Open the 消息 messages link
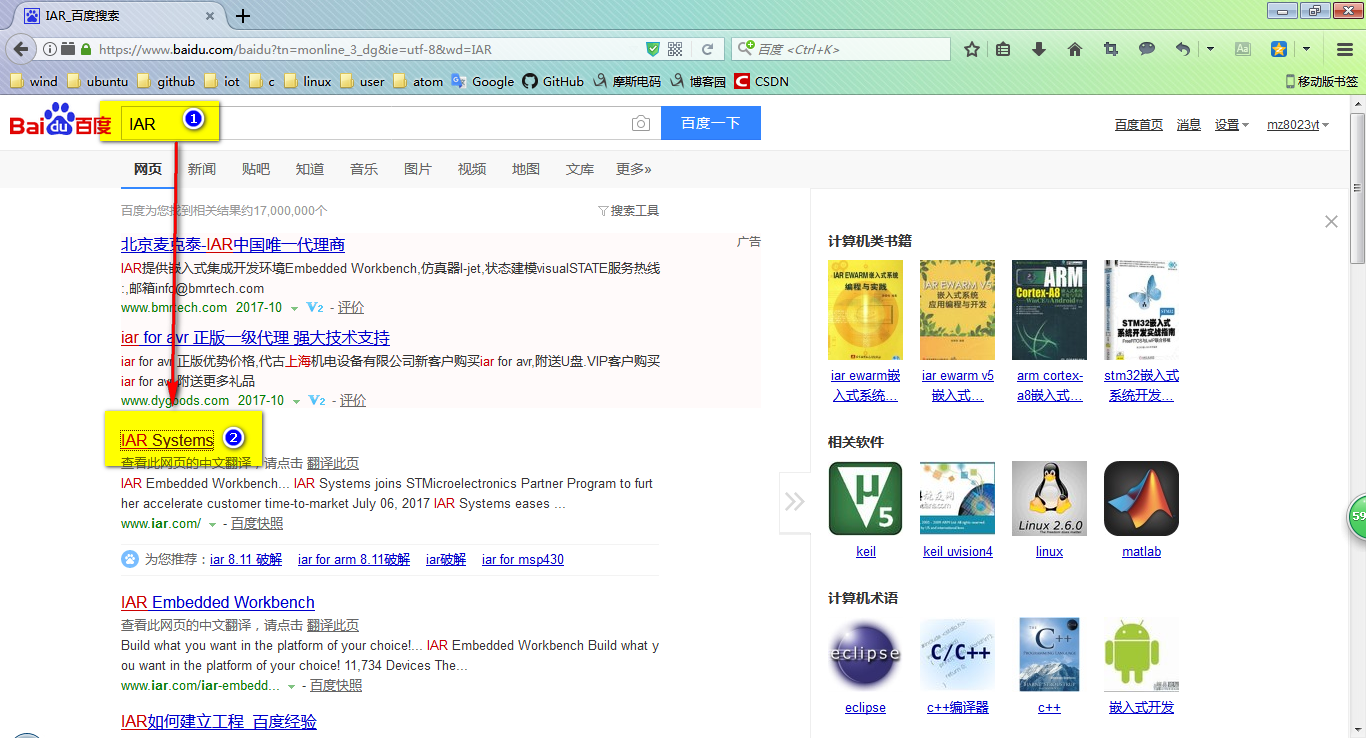Viewport: 1366px width, 738px height. click(1189, 124)
